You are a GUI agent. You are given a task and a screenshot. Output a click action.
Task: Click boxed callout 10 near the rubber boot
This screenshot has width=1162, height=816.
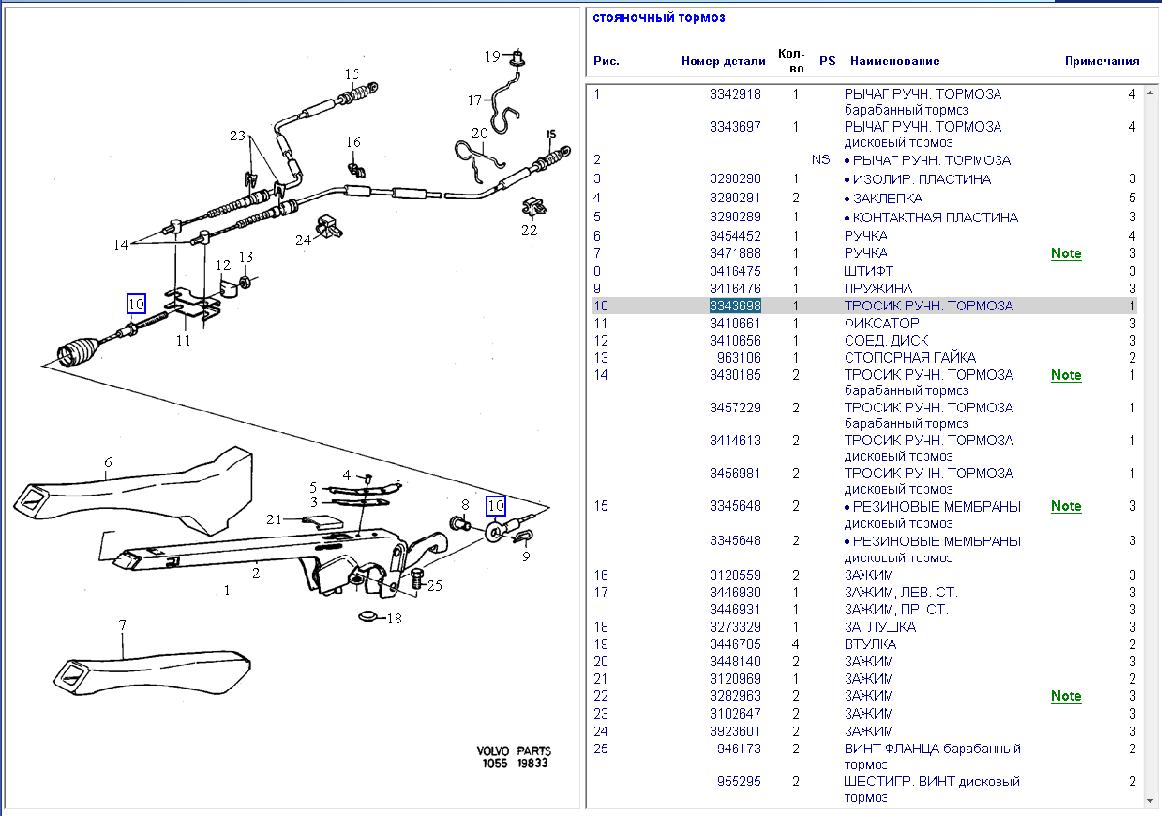[136, 303]
